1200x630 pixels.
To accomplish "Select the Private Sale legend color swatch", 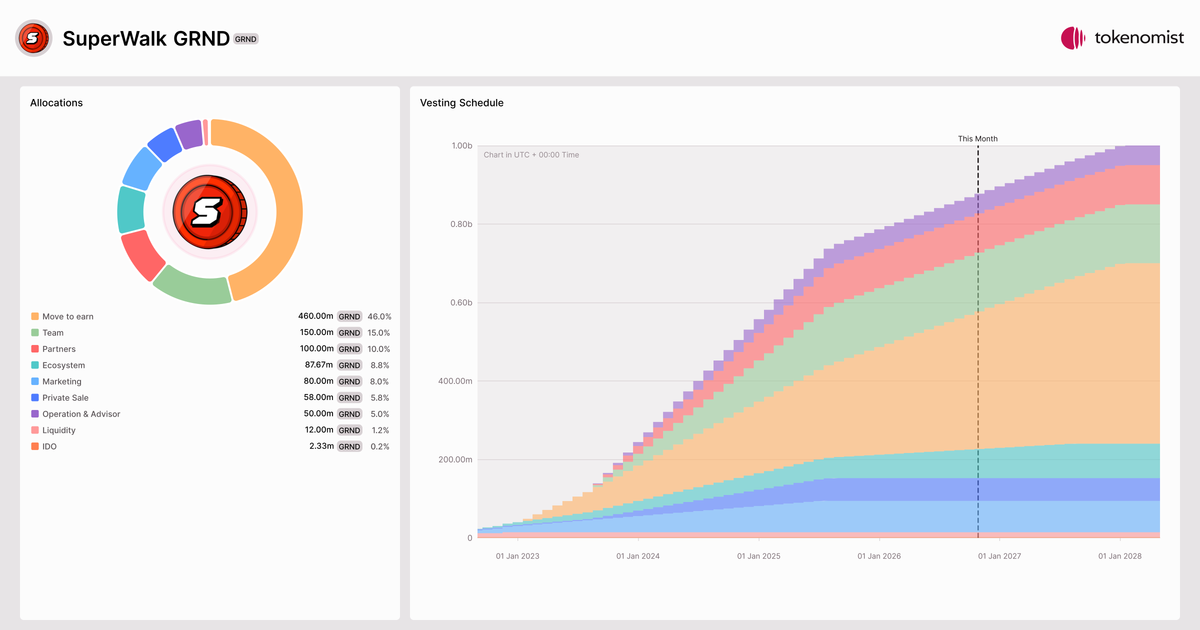I will [35, 397].
